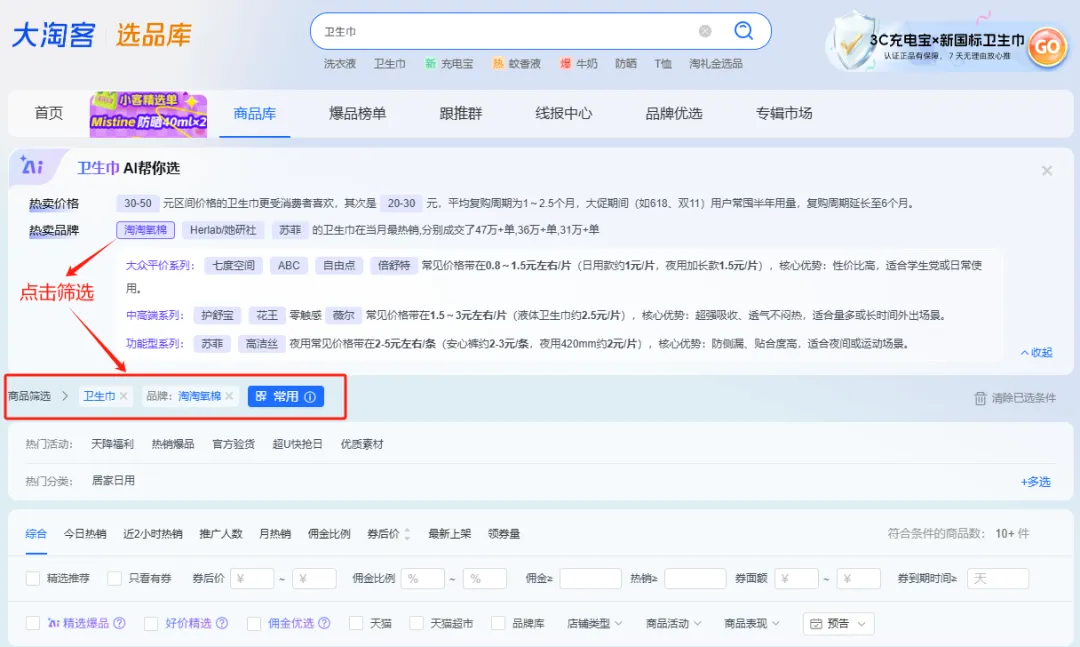Toggle sort arrows beside 券后价

click(x=407, y=534)
